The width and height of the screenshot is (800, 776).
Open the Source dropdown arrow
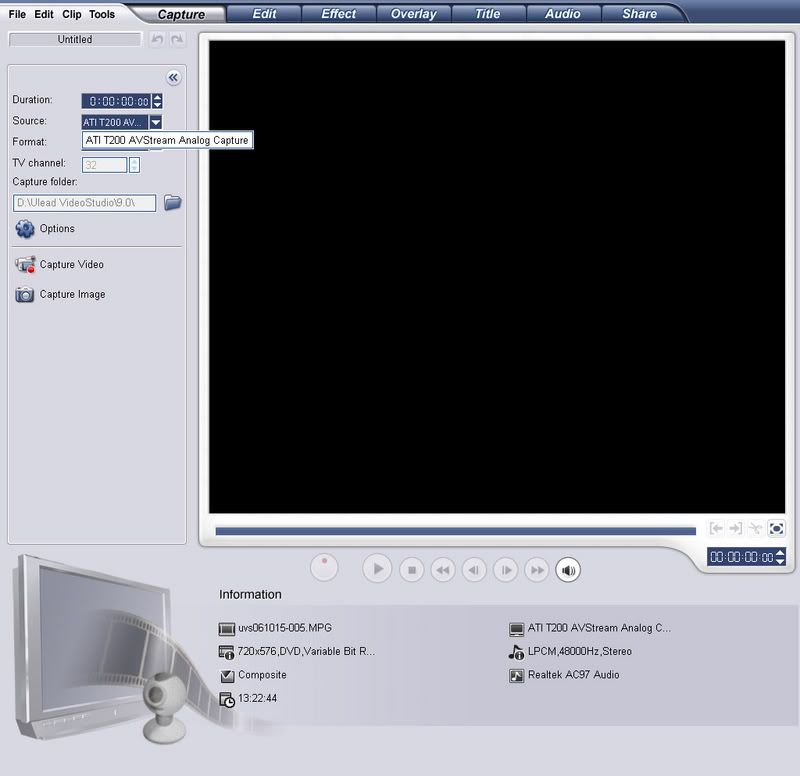(x=156, y=122)
